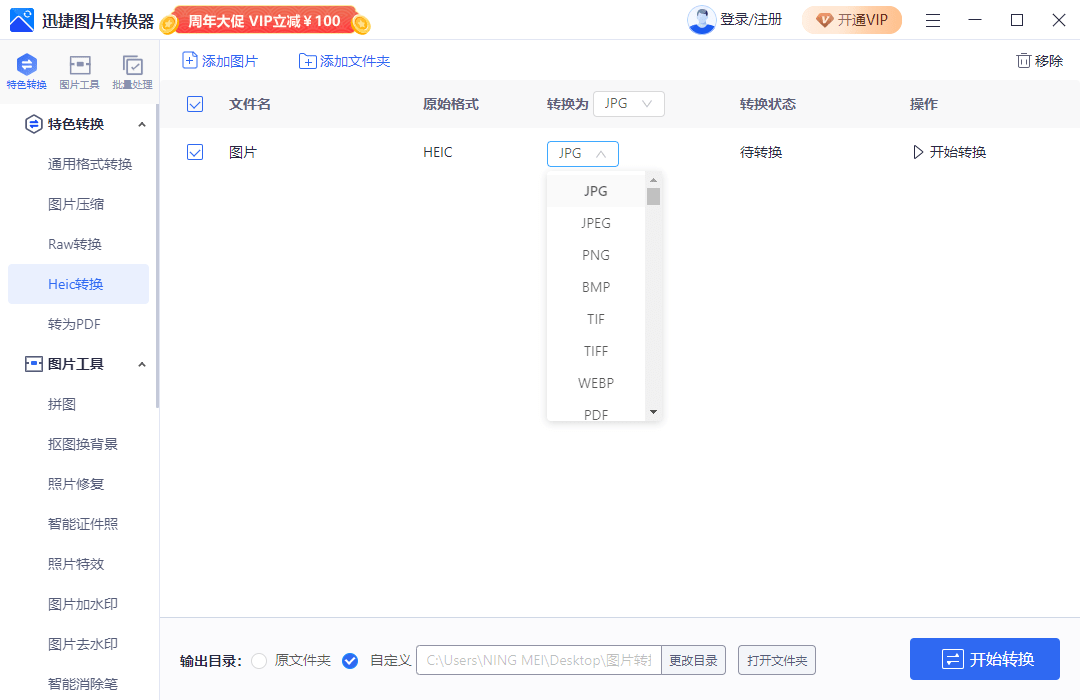Open Raw转换 in sidebar

(x=74, y=244)
